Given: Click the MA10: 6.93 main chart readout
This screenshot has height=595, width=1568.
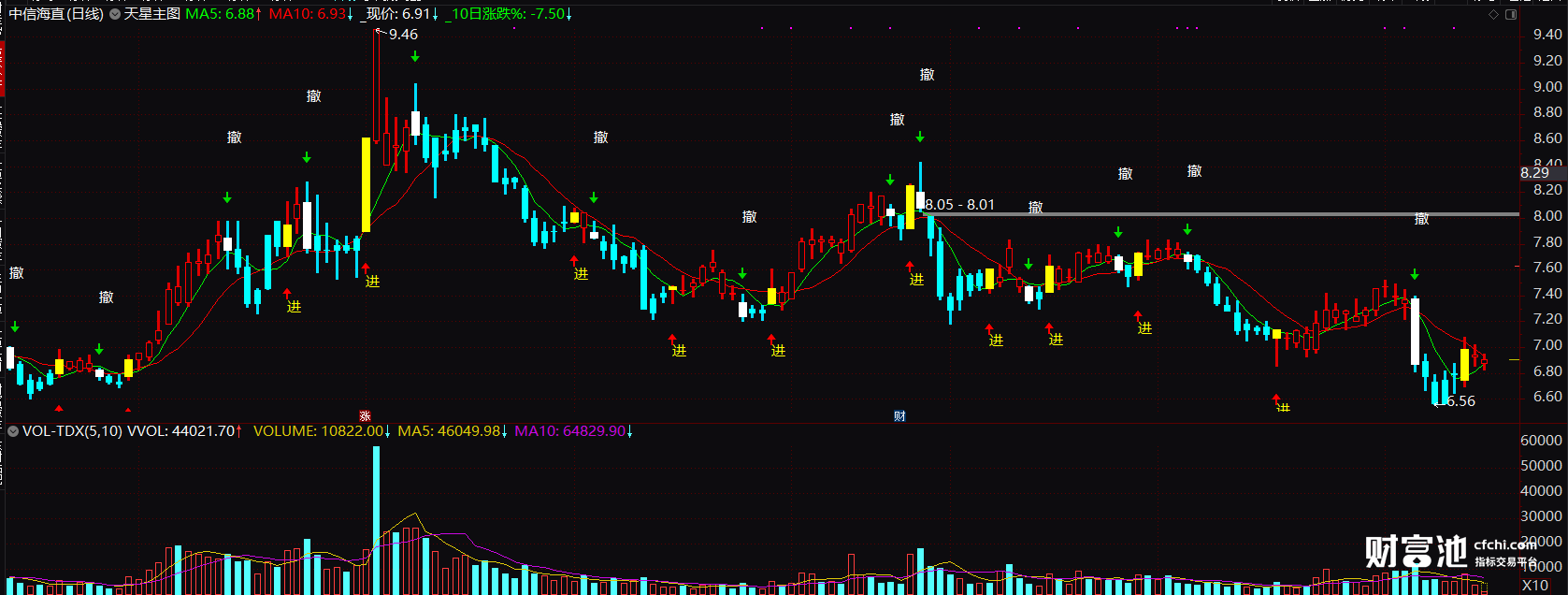Looking at the screenshot, I should 311,14.
